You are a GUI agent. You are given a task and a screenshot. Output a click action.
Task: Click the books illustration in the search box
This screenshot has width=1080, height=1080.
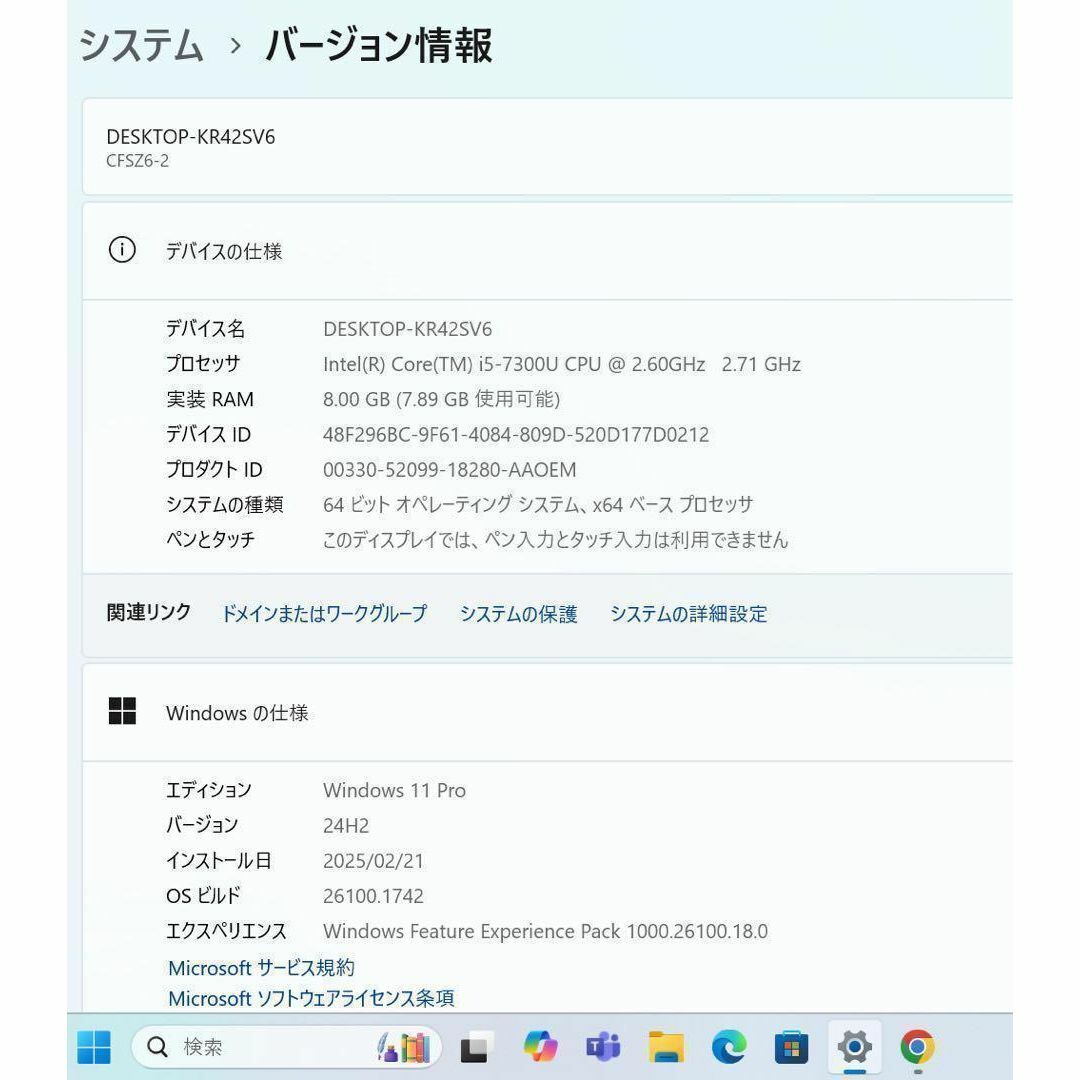(x=404, y=1047)
